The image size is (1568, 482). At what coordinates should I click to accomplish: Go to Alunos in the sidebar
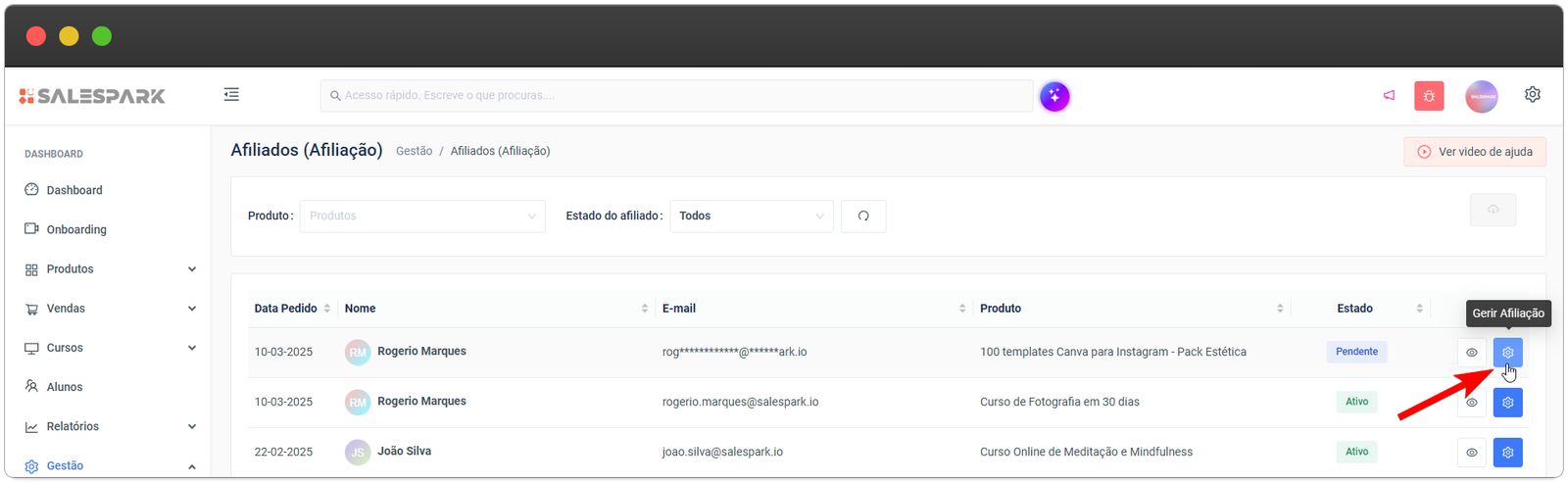(x=65, y=387)
